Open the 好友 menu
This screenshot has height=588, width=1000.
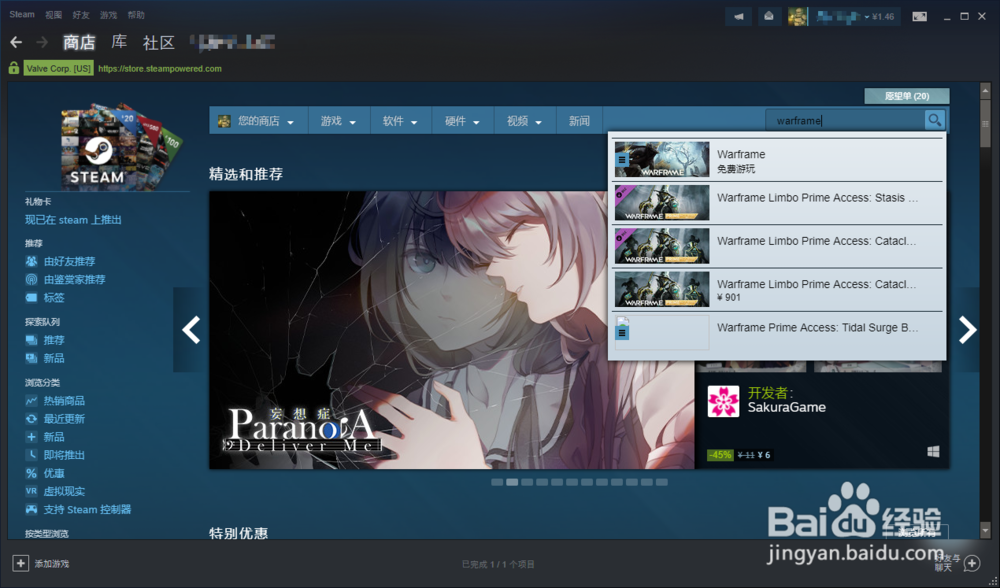coord(81,15)
